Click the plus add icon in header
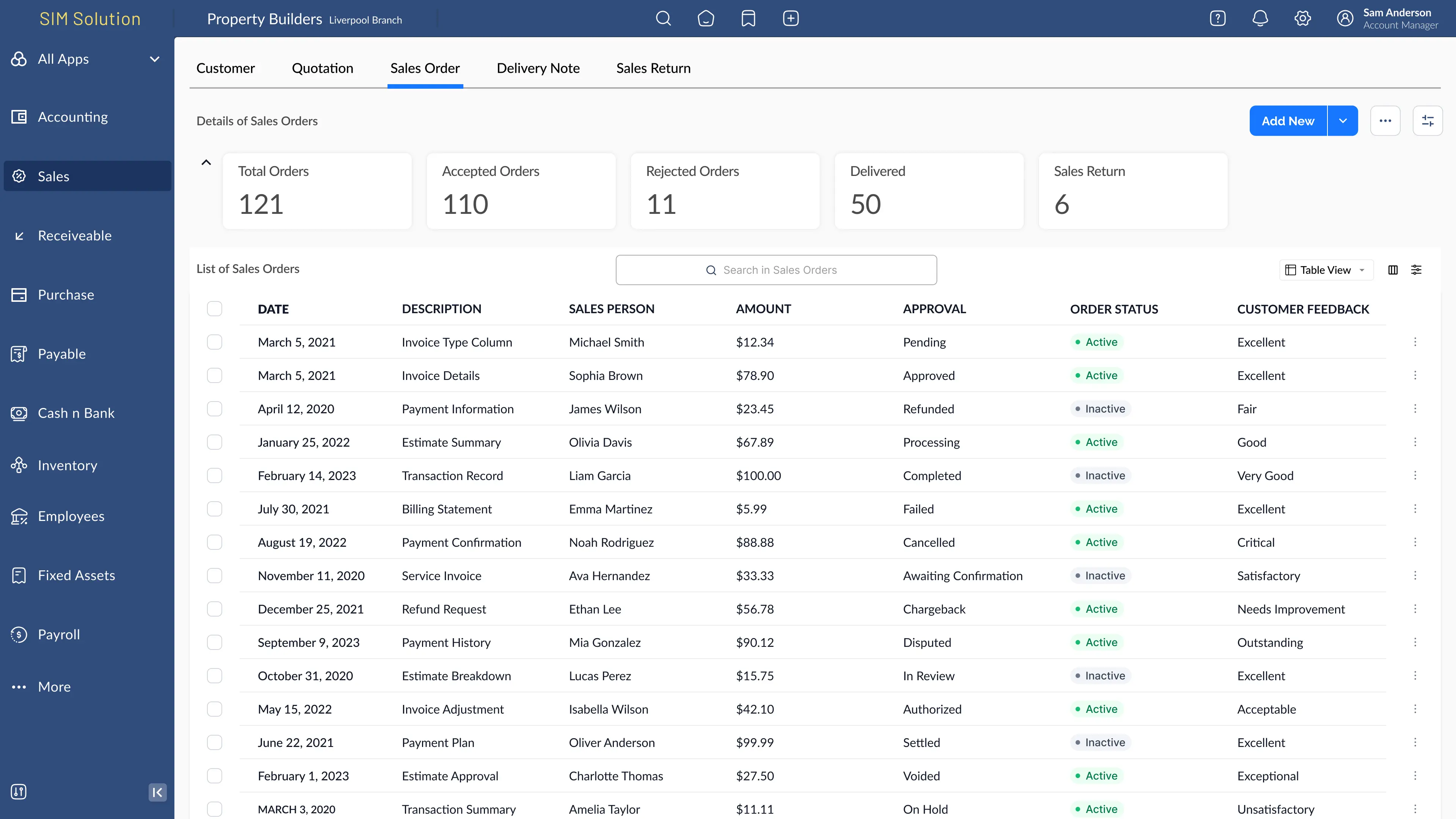 [791, 19]
